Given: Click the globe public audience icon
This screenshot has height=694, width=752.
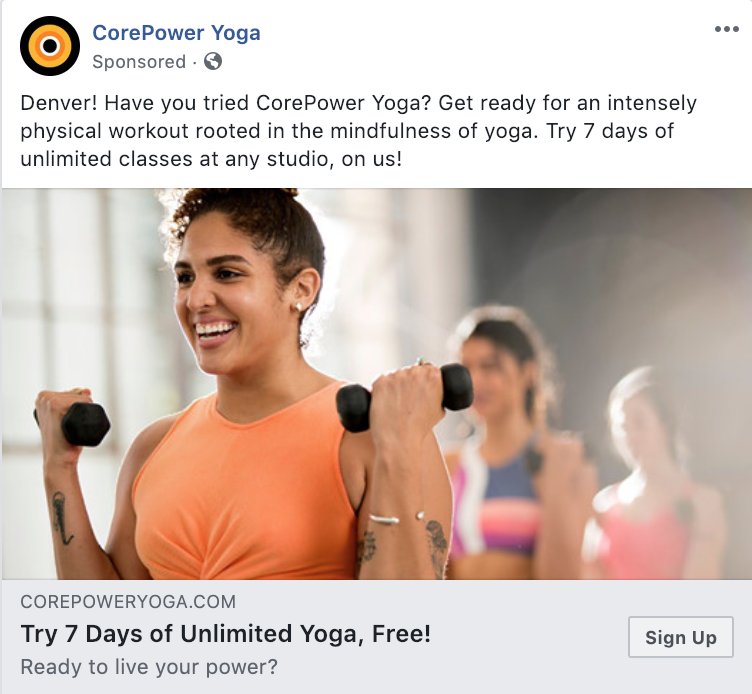Looking at the screenshot, I should tap(213, 61).
